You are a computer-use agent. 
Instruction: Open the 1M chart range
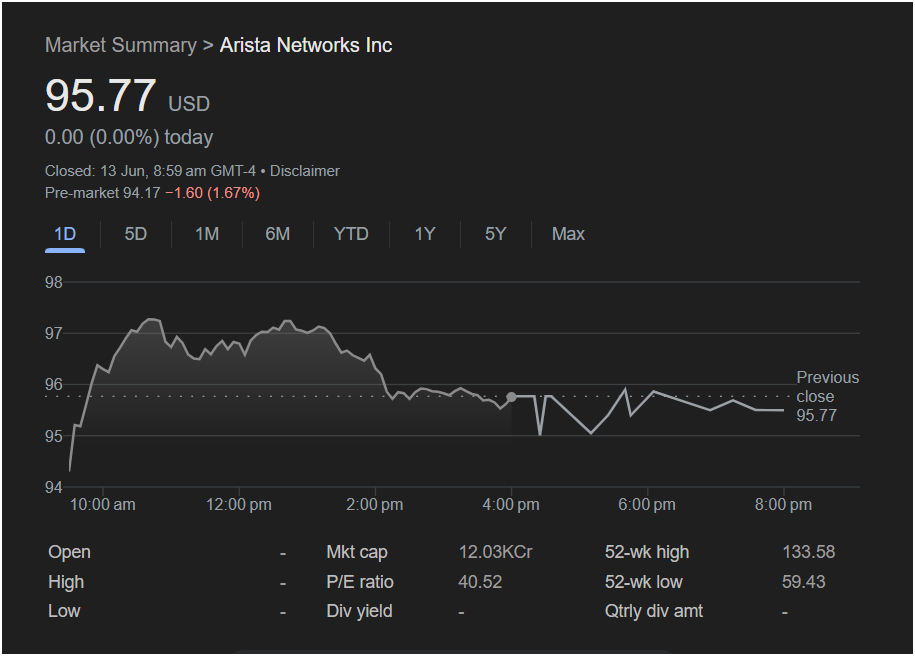coord(207,235)
